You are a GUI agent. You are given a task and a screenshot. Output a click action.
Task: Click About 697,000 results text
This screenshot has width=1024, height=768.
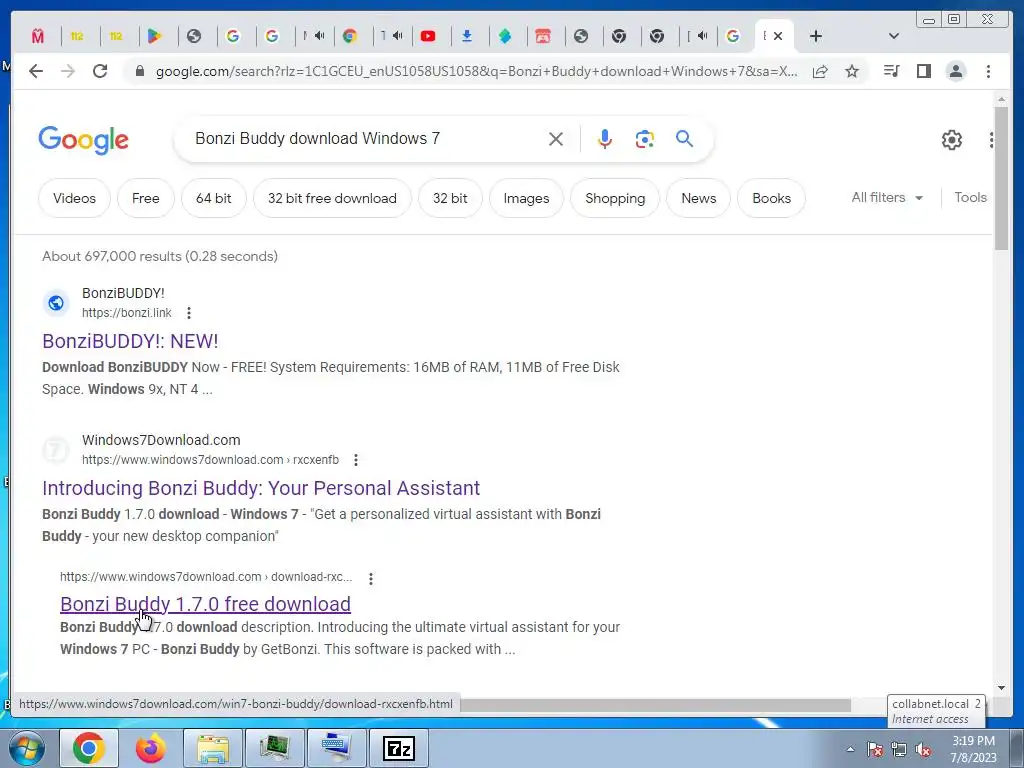click(160, 256)
